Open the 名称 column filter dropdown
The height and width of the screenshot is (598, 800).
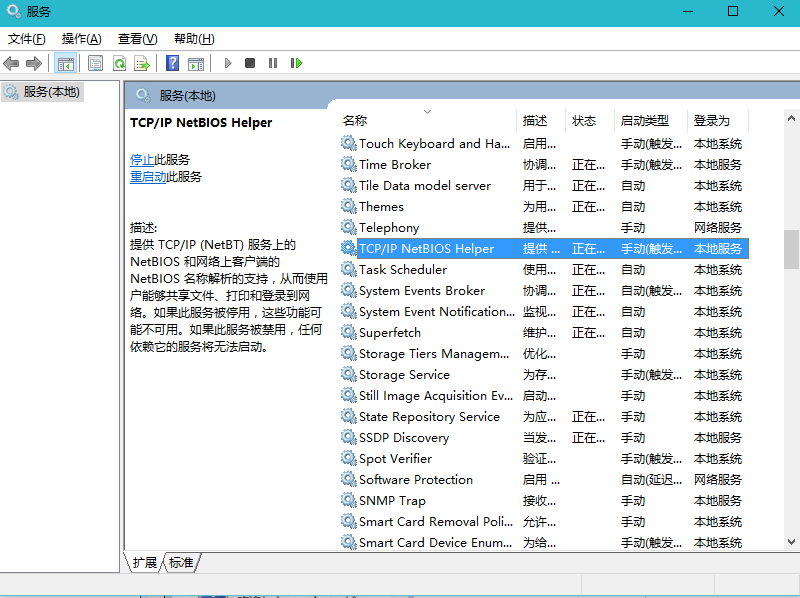tap(428, 112)
